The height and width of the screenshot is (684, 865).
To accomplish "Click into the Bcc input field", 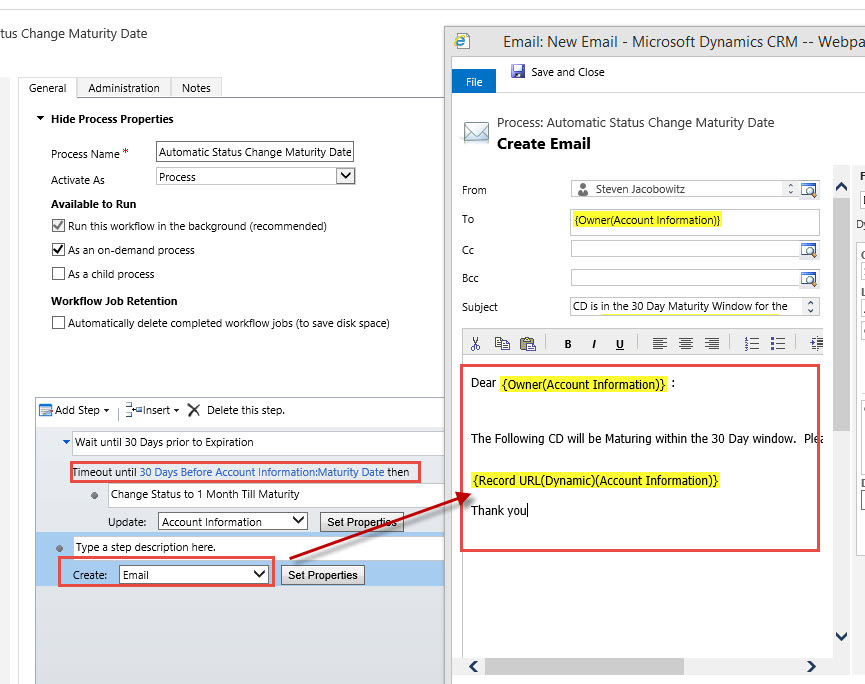I will click(x=685, y=278).
